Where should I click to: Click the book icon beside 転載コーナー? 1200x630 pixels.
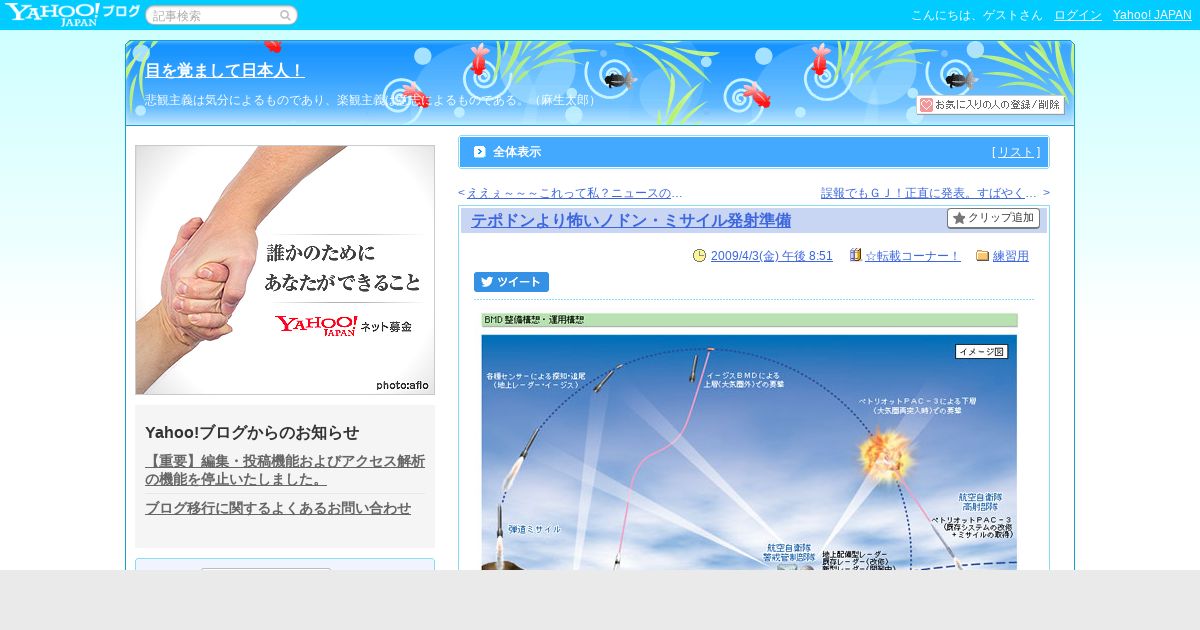[855, 256]
